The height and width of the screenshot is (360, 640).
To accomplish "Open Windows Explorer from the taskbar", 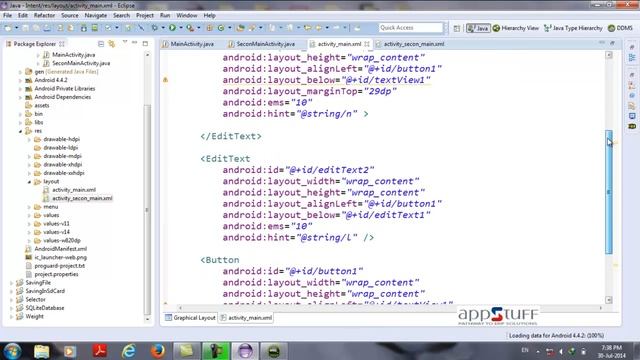I will [x=41, y=351].
